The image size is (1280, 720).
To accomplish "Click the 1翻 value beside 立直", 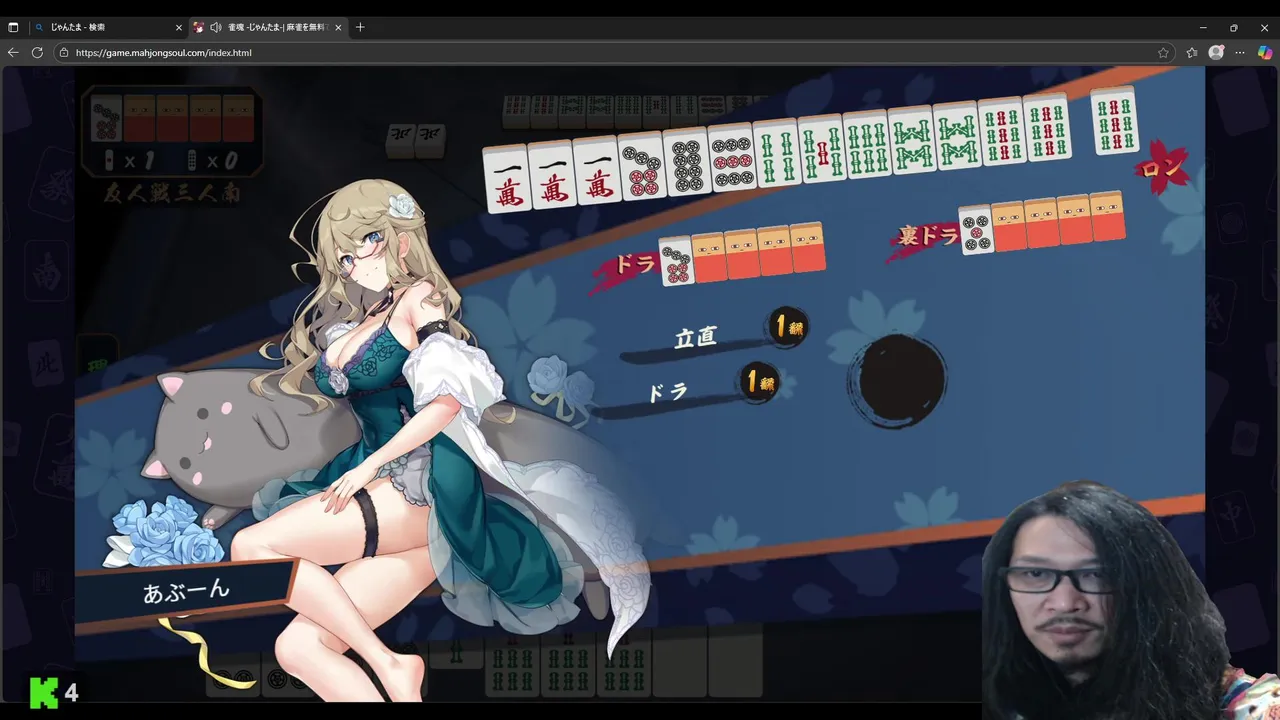I will pyautogui.click(x=788, y=327).
